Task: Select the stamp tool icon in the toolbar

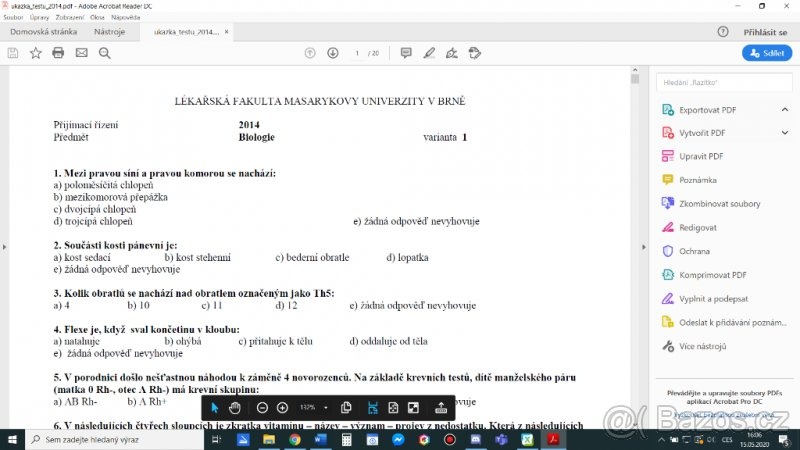Action: coord(474,53)
